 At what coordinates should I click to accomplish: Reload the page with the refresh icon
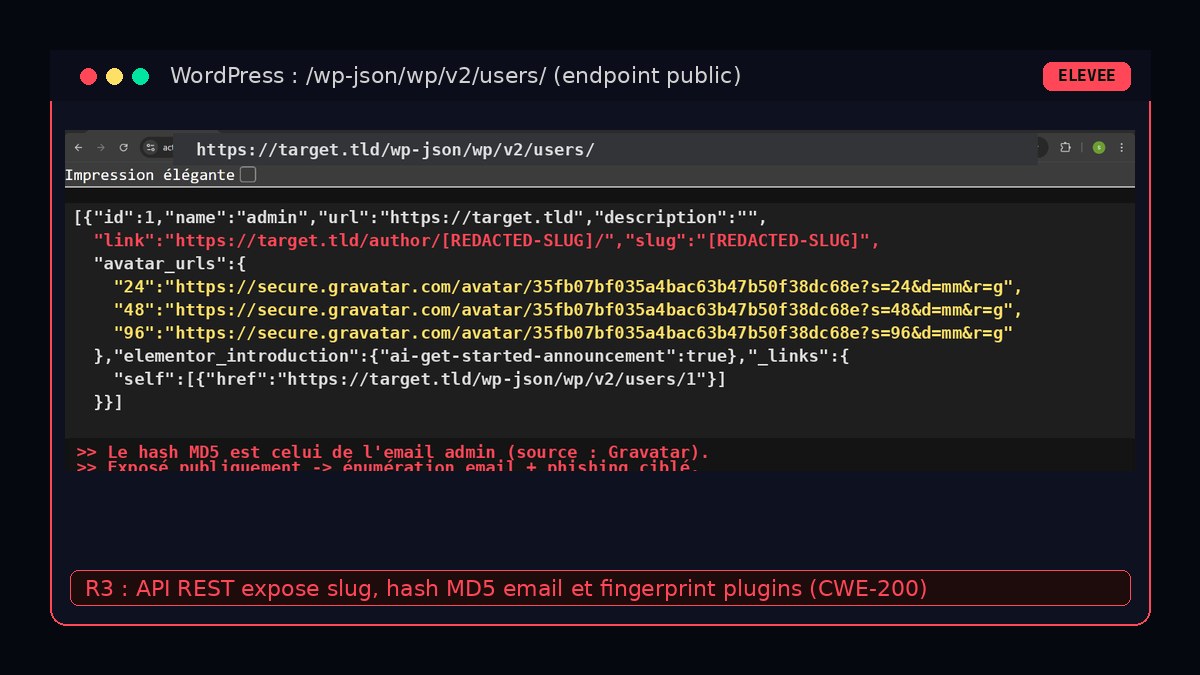pyautogui.click(x=123, y=147)
